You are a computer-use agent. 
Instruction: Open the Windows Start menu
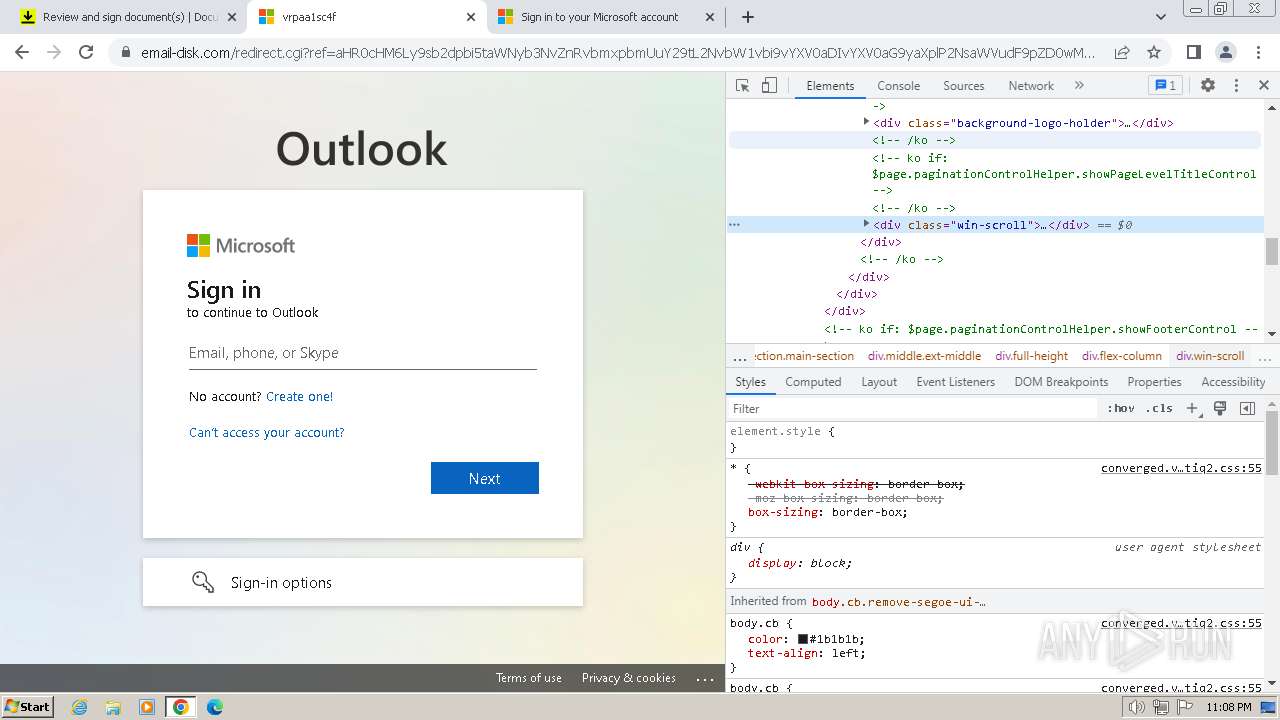point(28,707)
